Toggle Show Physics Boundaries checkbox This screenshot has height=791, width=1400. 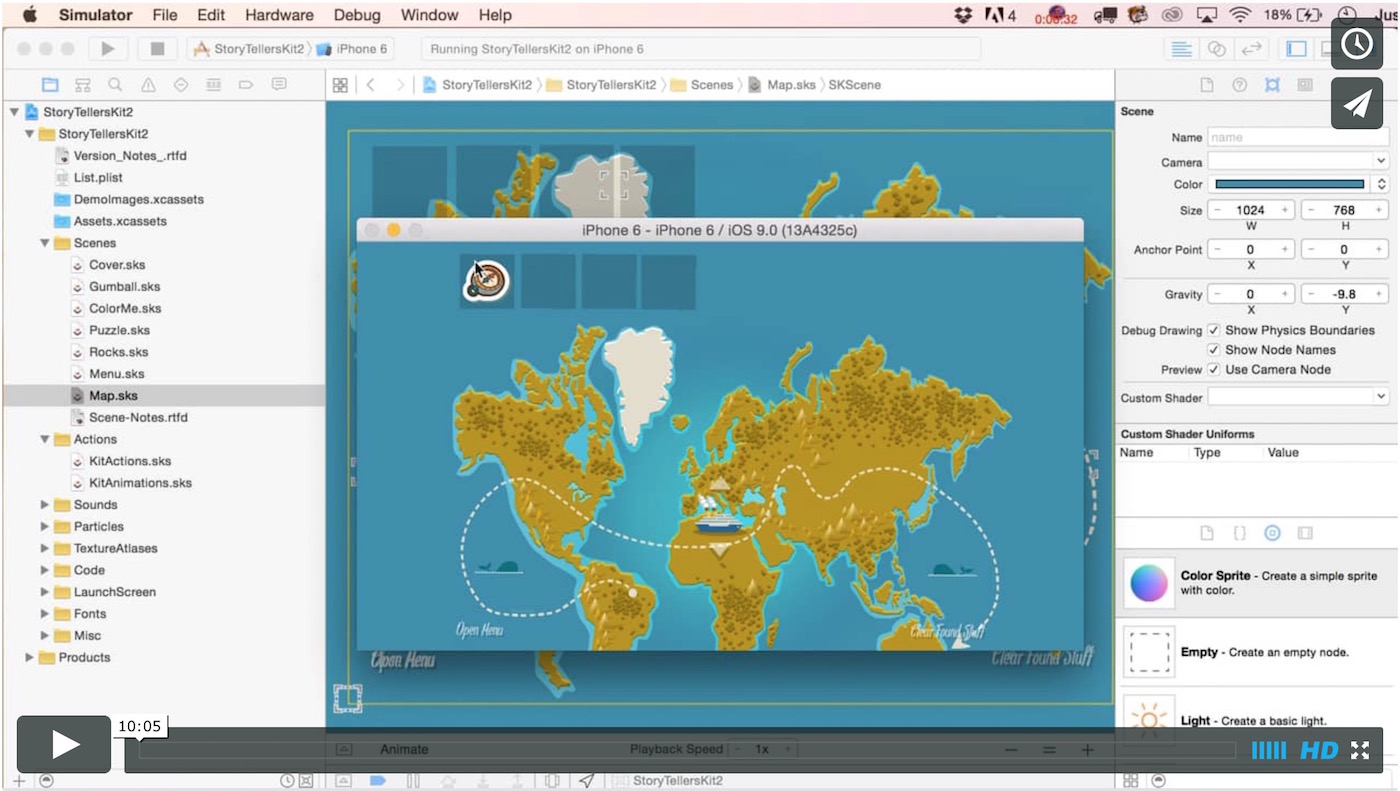tap(1213, 330)
